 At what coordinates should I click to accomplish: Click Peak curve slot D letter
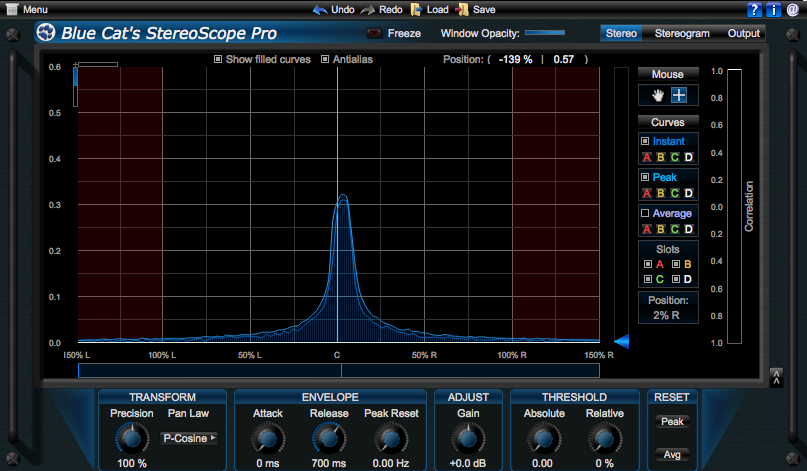(689, 193)
